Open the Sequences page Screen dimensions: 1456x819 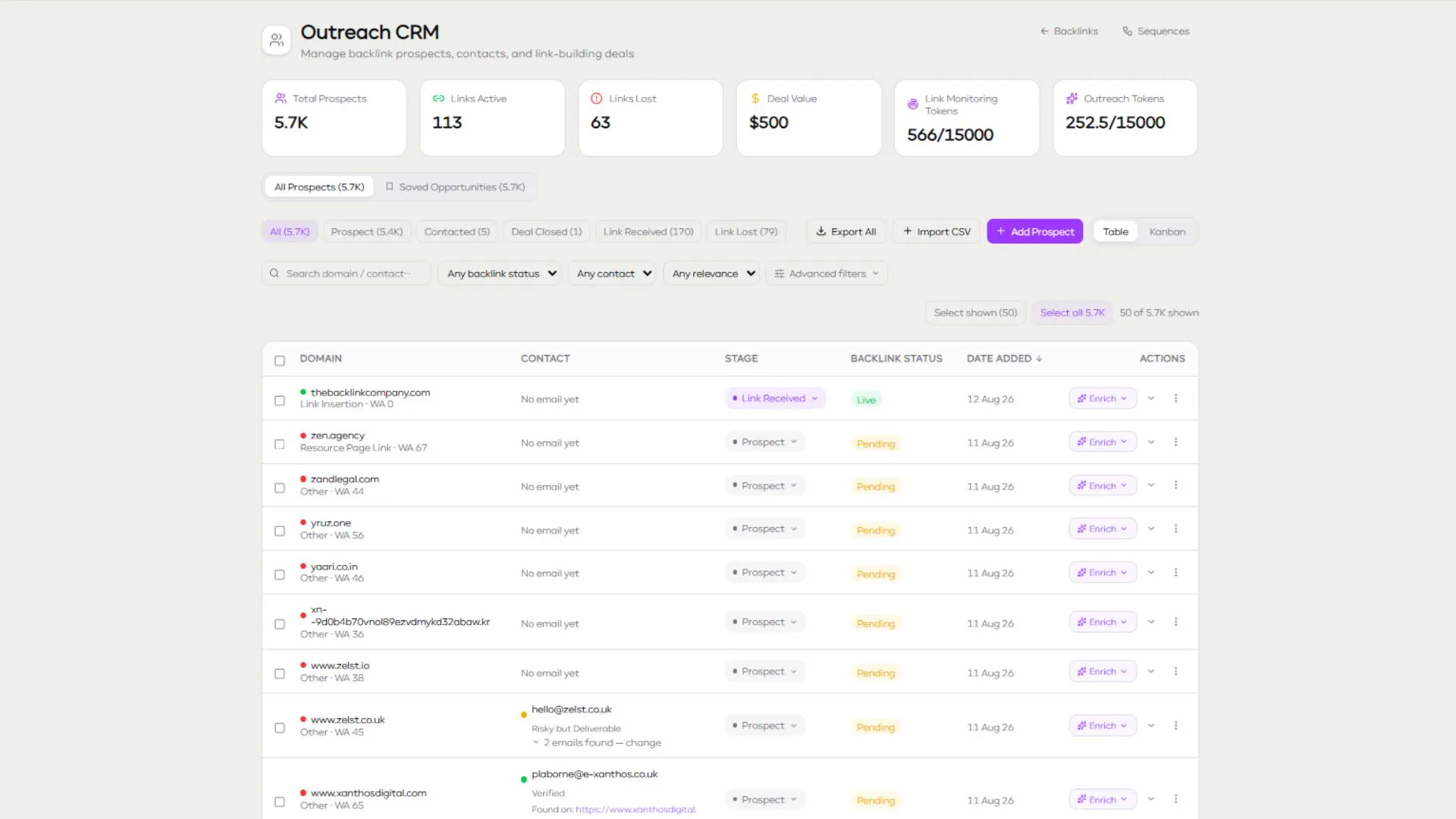(x=1156, y=31)
